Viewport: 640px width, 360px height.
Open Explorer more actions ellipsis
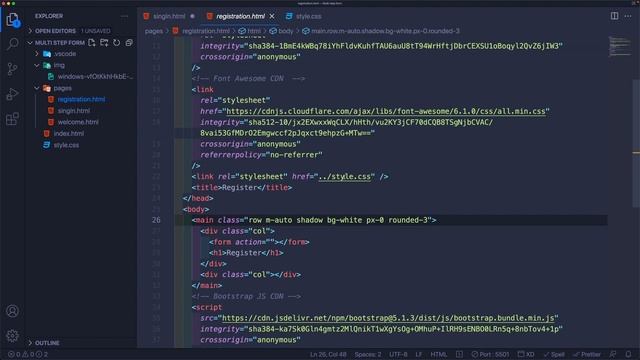tap(124, 16)
